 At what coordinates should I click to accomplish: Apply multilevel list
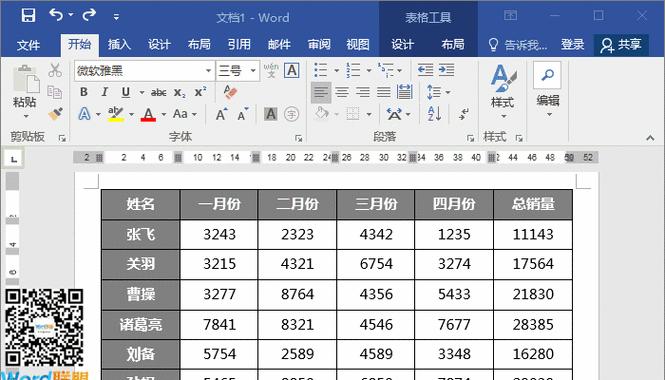pos(386,70)
